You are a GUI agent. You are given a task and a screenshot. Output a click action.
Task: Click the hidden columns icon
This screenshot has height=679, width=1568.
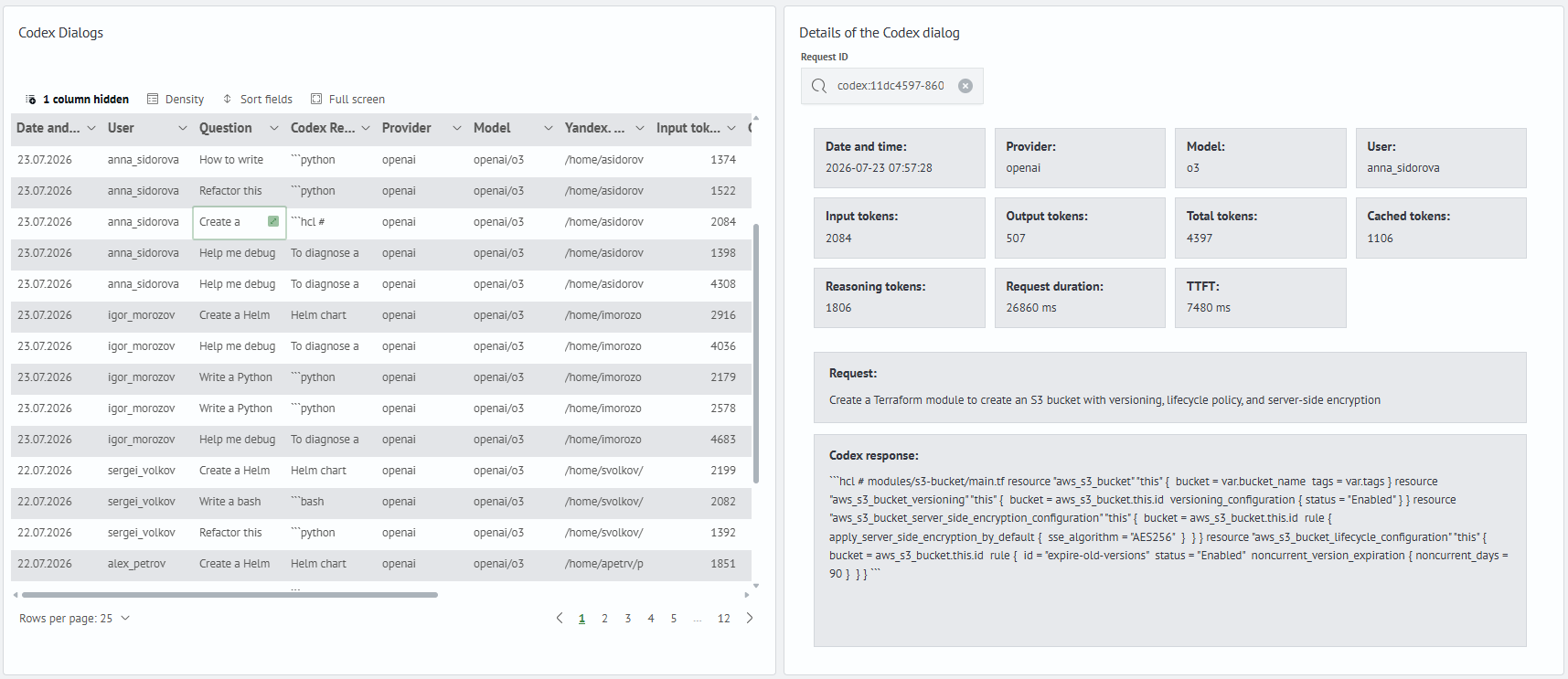30,99
